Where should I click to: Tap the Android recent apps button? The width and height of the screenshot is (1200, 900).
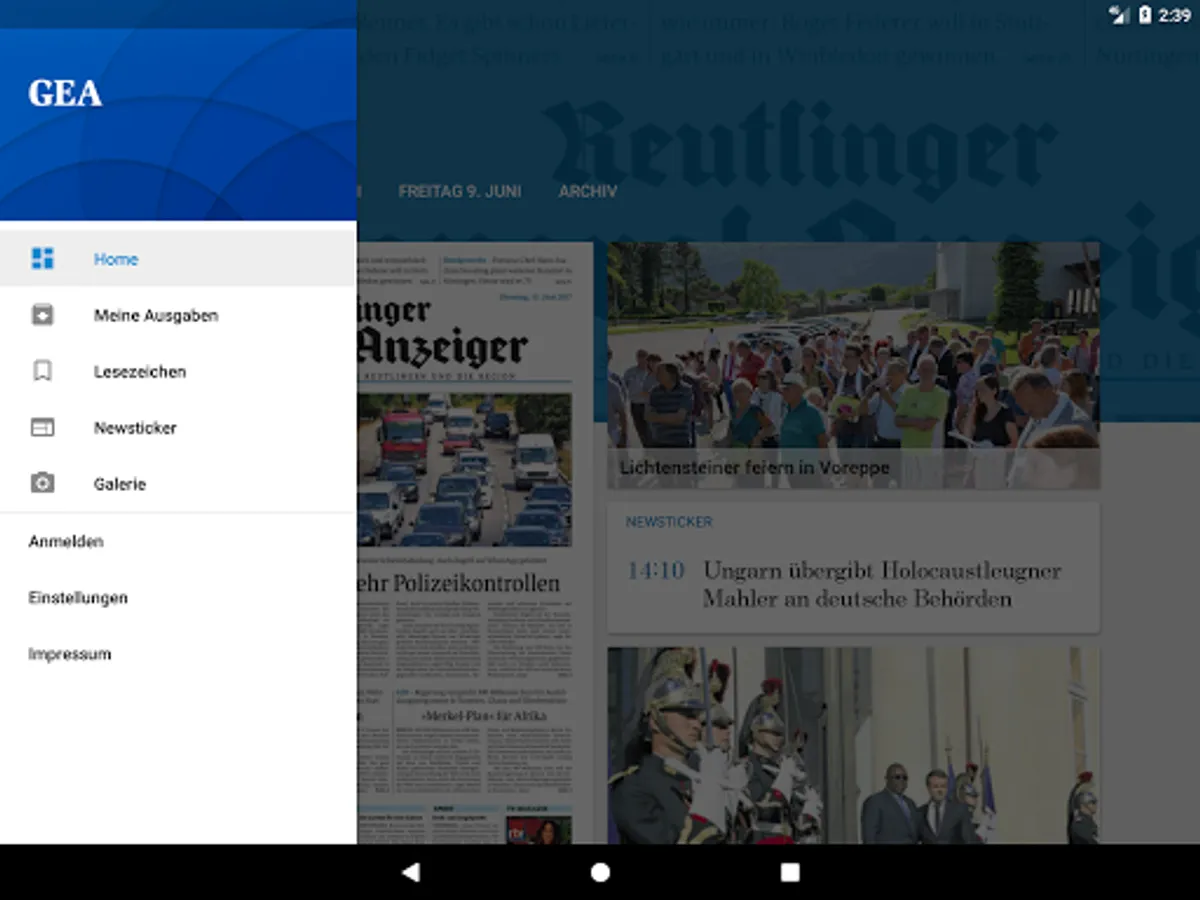pyautogui.click(x=790, y=872)
